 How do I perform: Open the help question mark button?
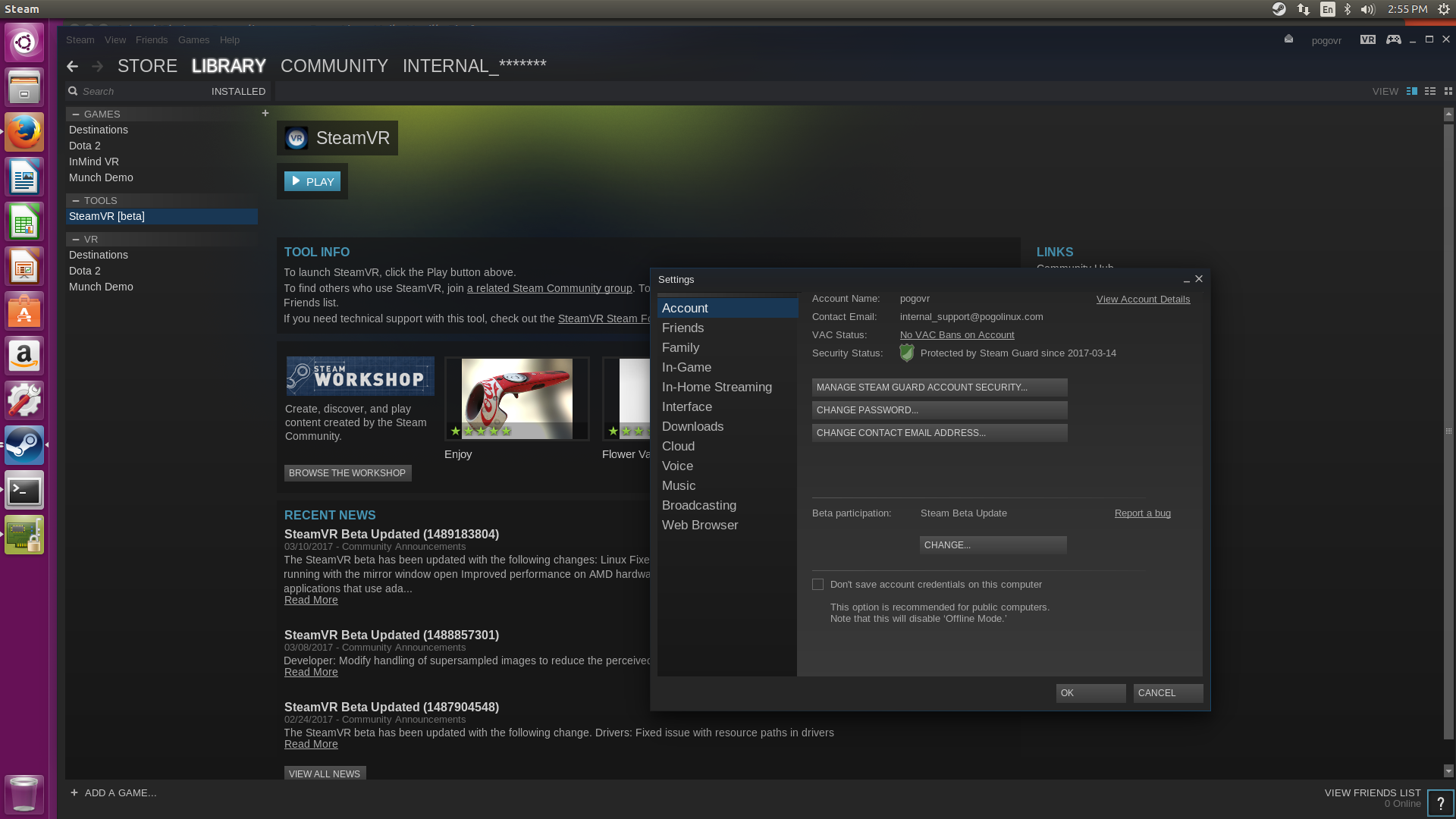1441,803
